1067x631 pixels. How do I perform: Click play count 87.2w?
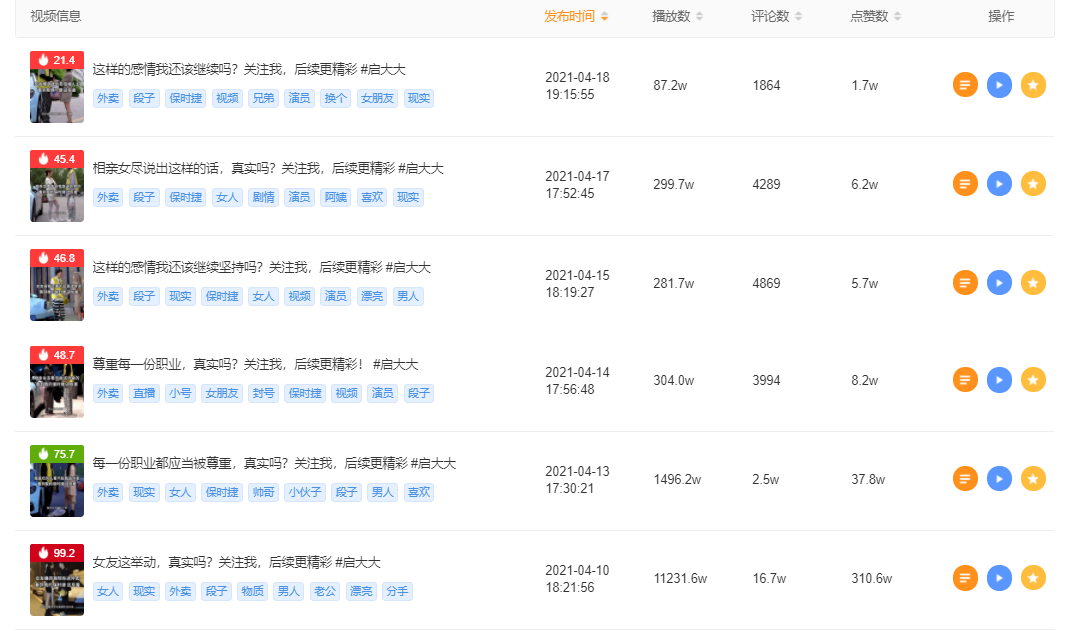tap(670, 86)
